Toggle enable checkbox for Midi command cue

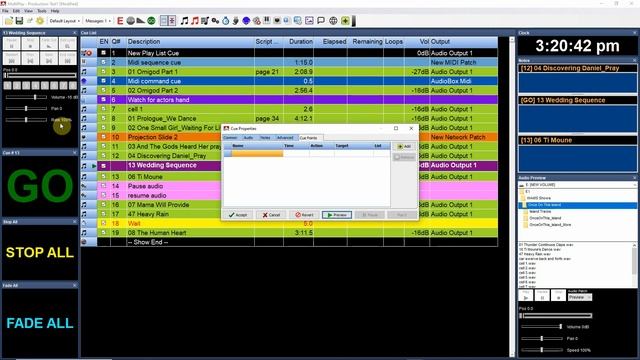click(104, 81)
